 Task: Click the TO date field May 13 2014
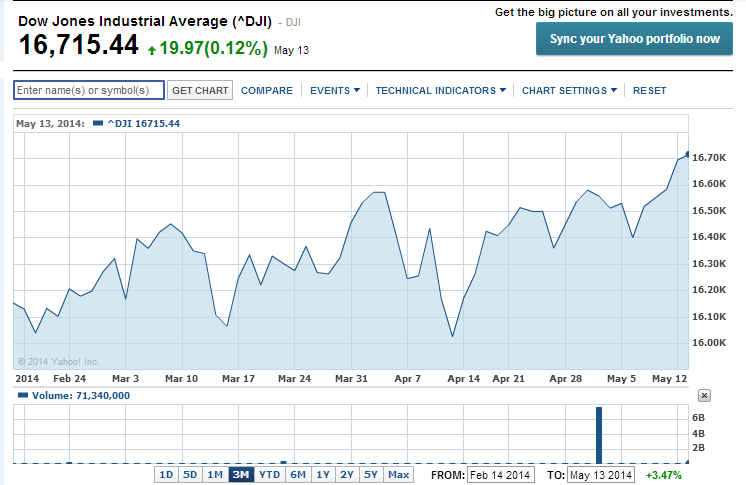(601, 475)
